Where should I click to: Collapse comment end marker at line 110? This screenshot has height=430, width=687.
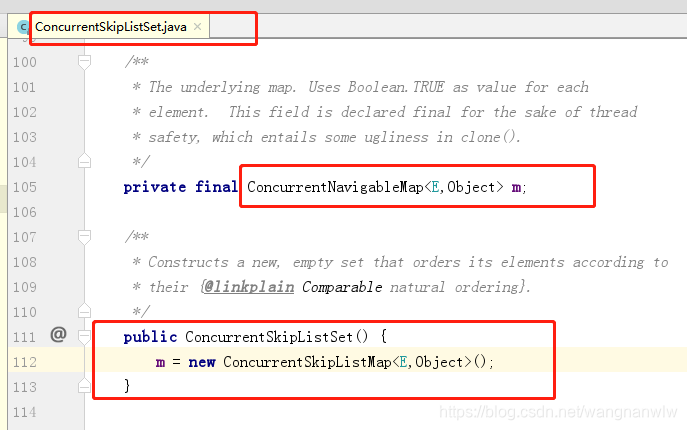[84, 311]
